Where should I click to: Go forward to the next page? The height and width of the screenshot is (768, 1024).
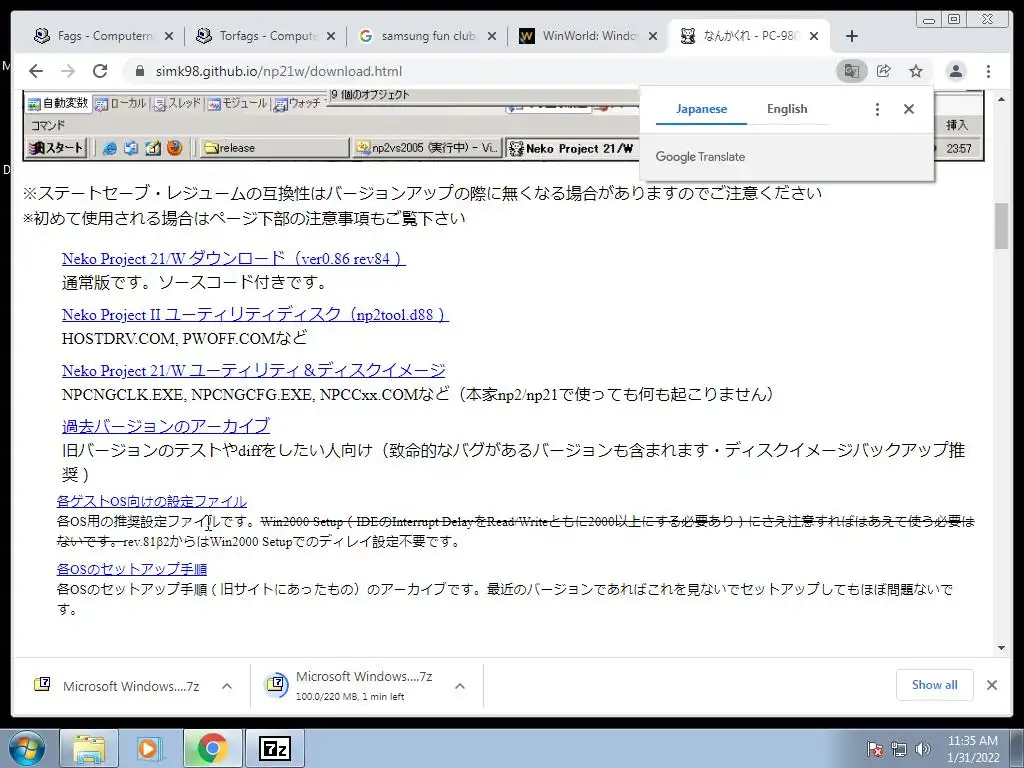point(68,71)
